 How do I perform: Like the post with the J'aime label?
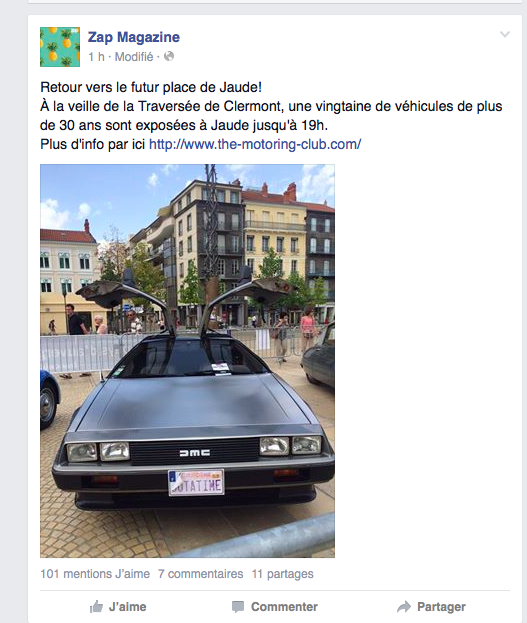(x=128, y=607)
